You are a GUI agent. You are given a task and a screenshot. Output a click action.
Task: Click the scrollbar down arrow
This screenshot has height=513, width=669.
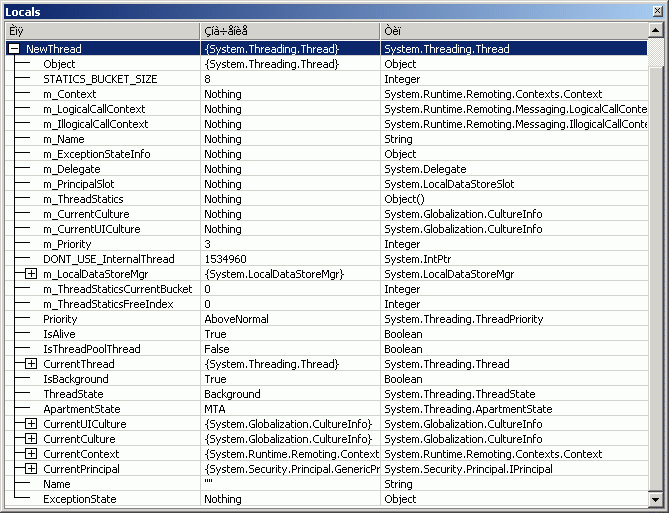[x=655, y=499]
